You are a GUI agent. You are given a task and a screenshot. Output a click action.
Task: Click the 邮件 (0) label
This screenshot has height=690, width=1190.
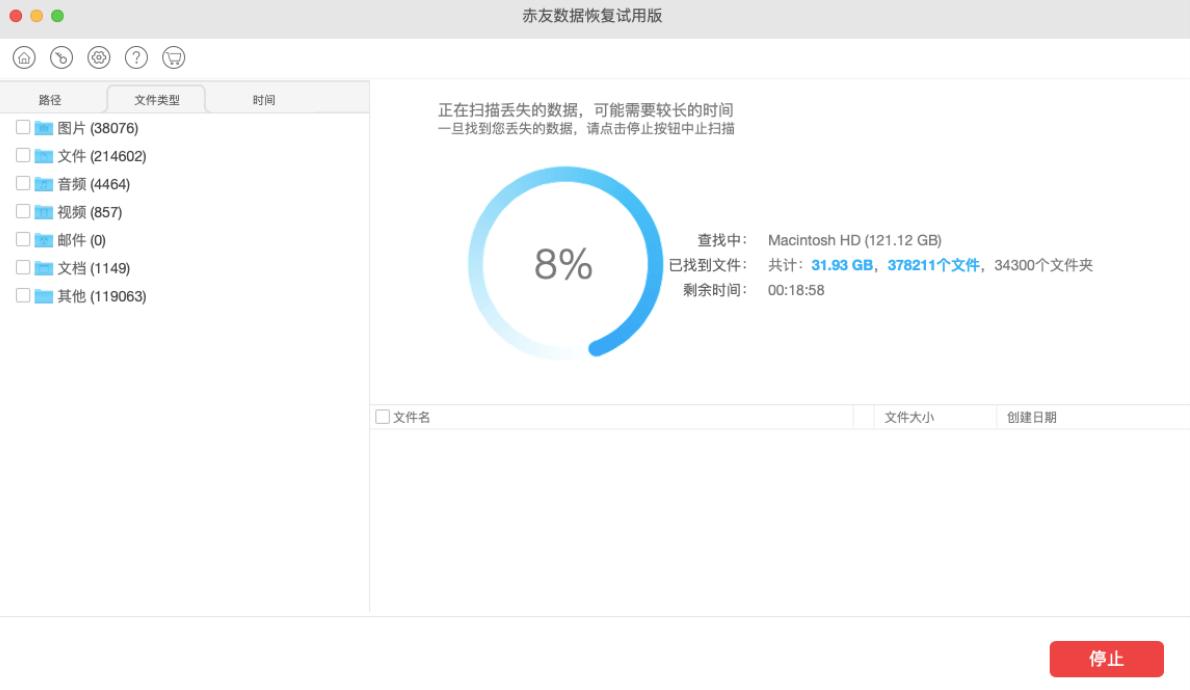coord(81,241)
